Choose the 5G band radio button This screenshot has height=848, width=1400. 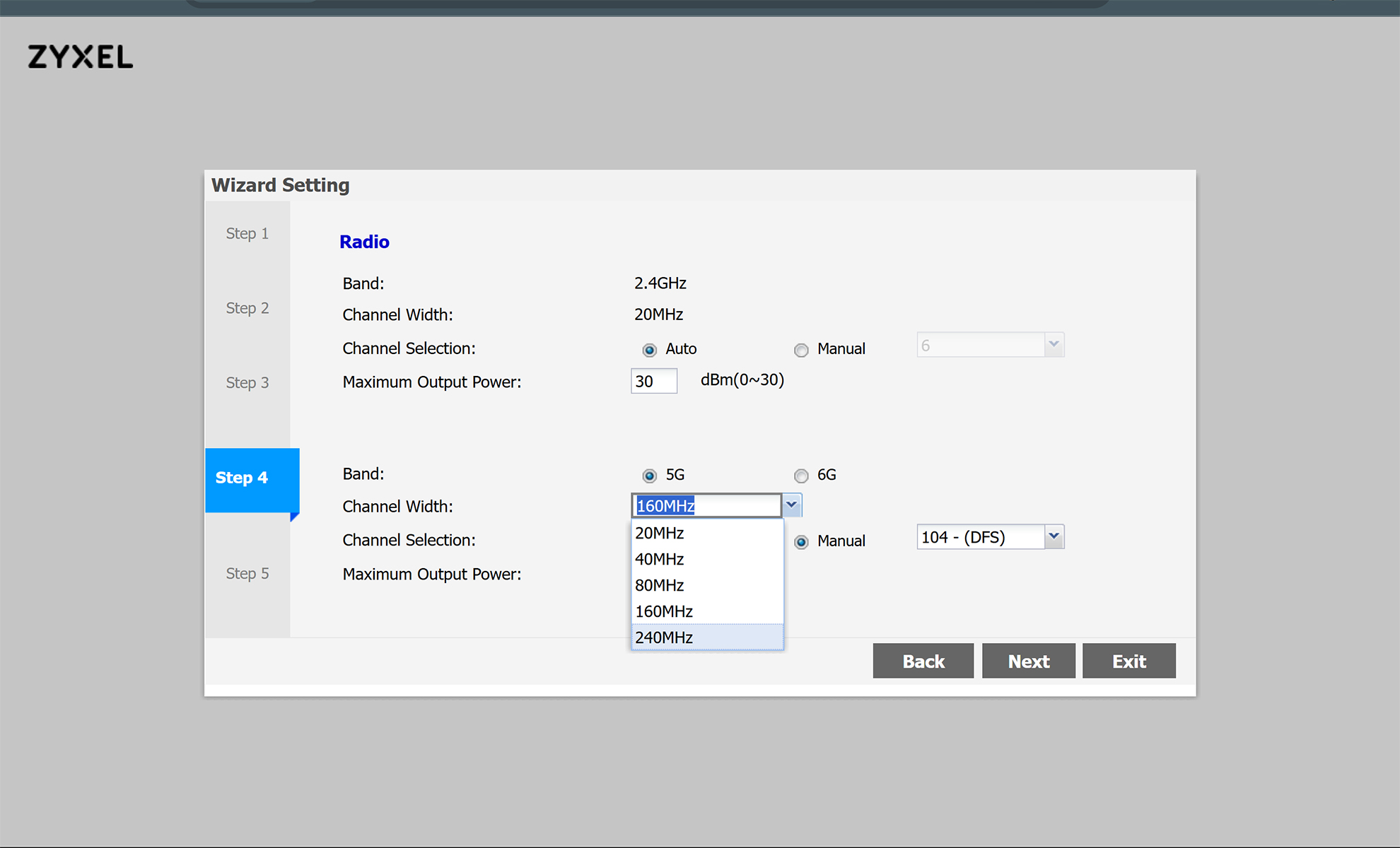(x=649, y=476)
